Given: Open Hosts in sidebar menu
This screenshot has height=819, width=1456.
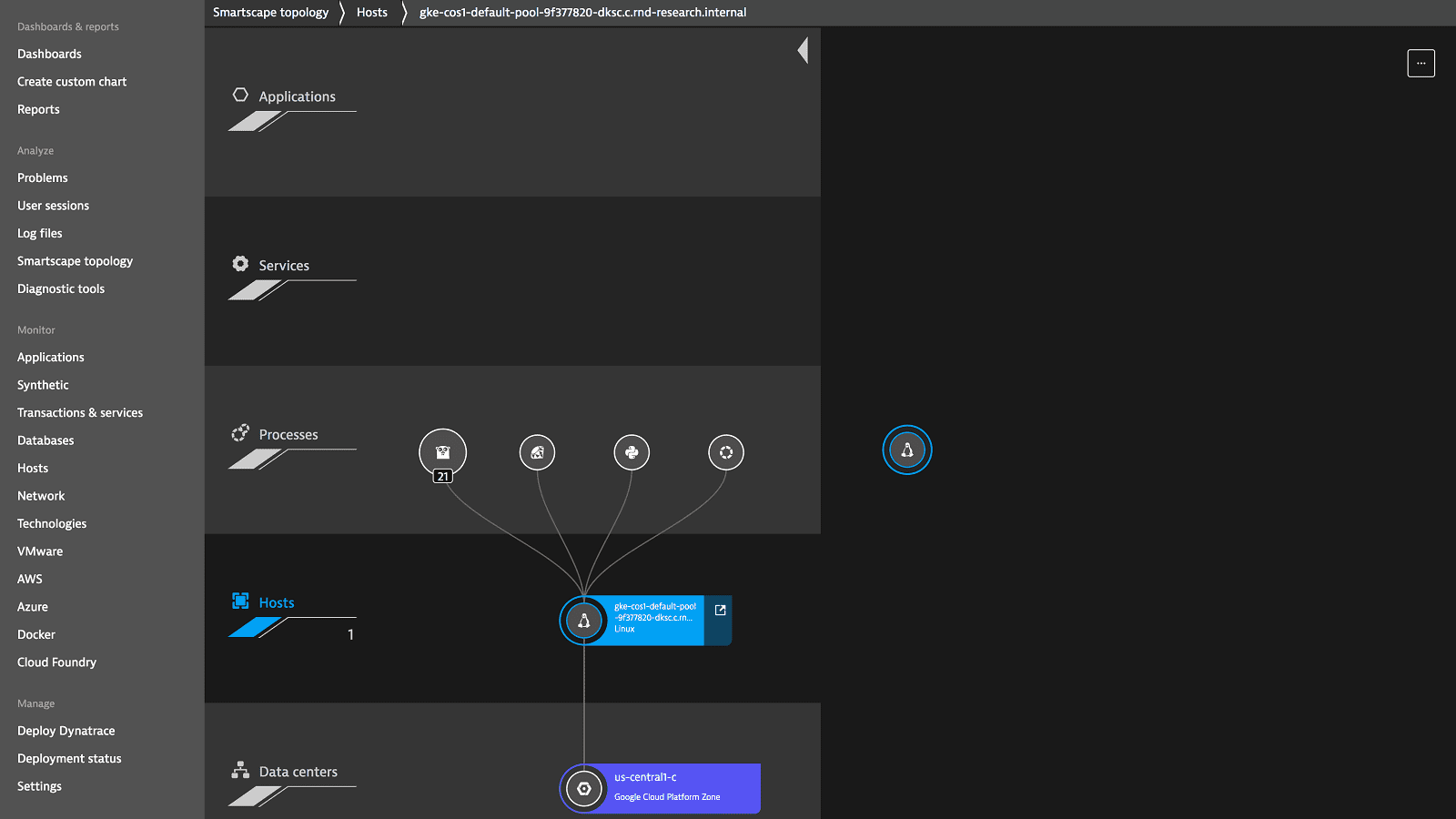Looking at the screenshot, I should tap(33, 469).
